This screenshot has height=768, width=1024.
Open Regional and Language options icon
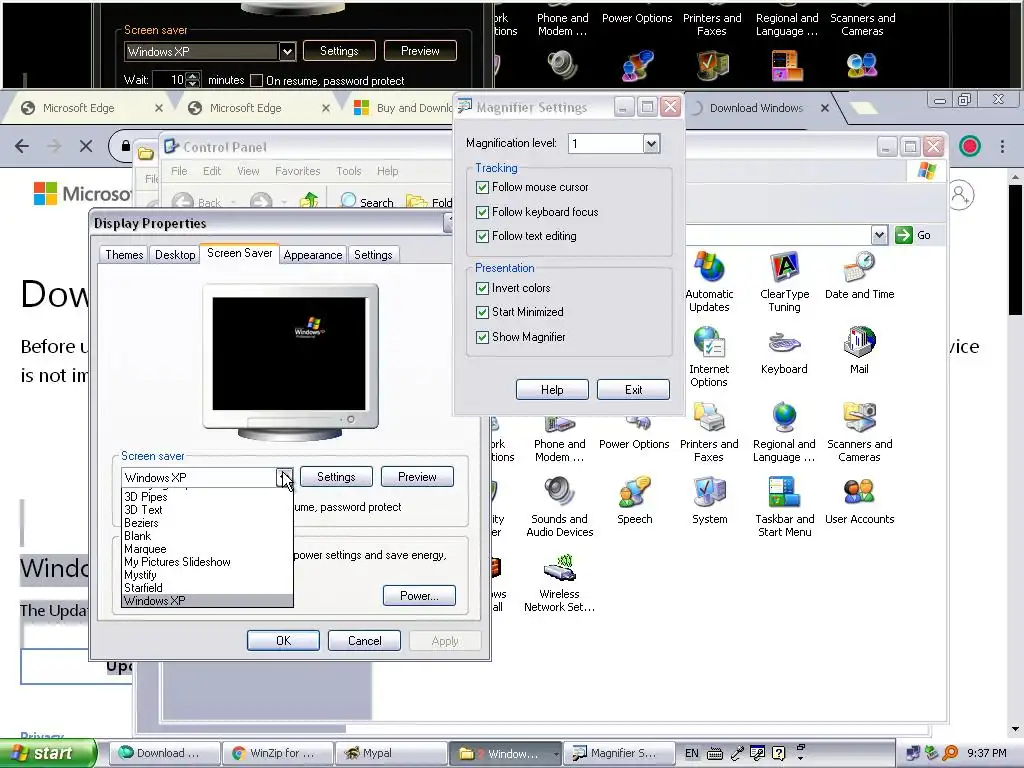point(784,432)
